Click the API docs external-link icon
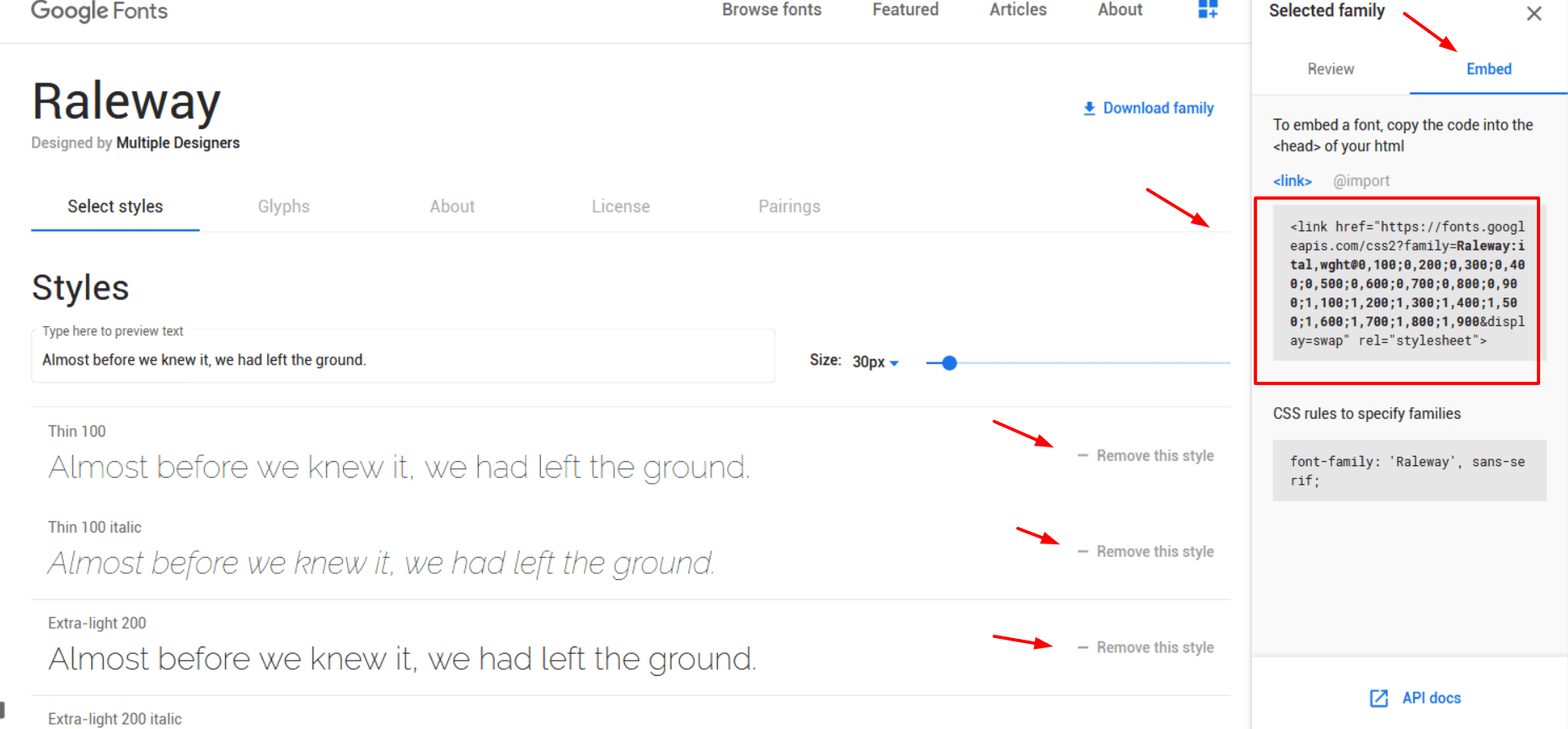This screenshot has width=1568, height=729. [x=1378, y=698]
